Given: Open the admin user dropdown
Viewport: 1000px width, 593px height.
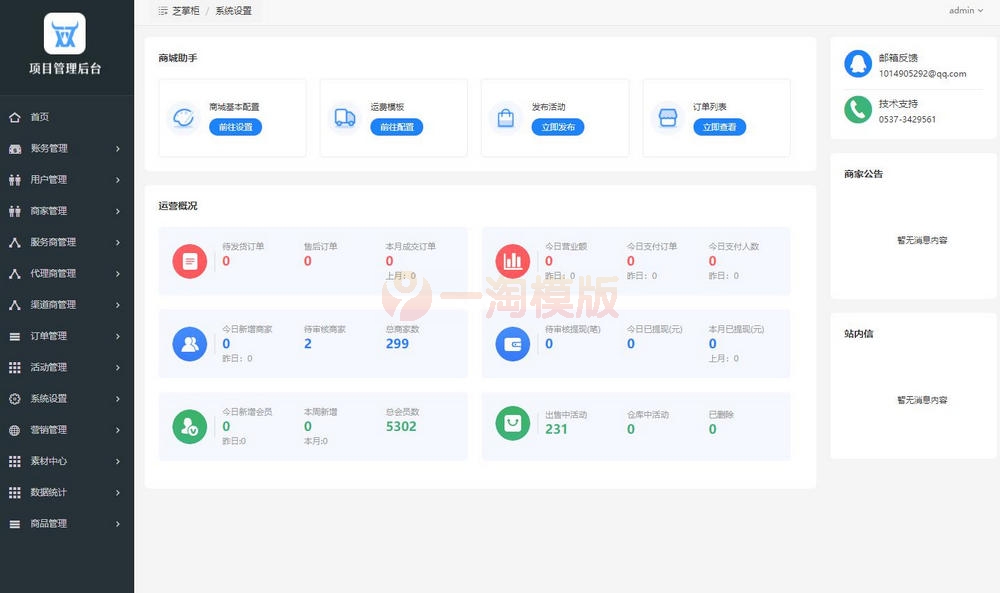Looking at the screenshot, I should [x=965, y=11].
